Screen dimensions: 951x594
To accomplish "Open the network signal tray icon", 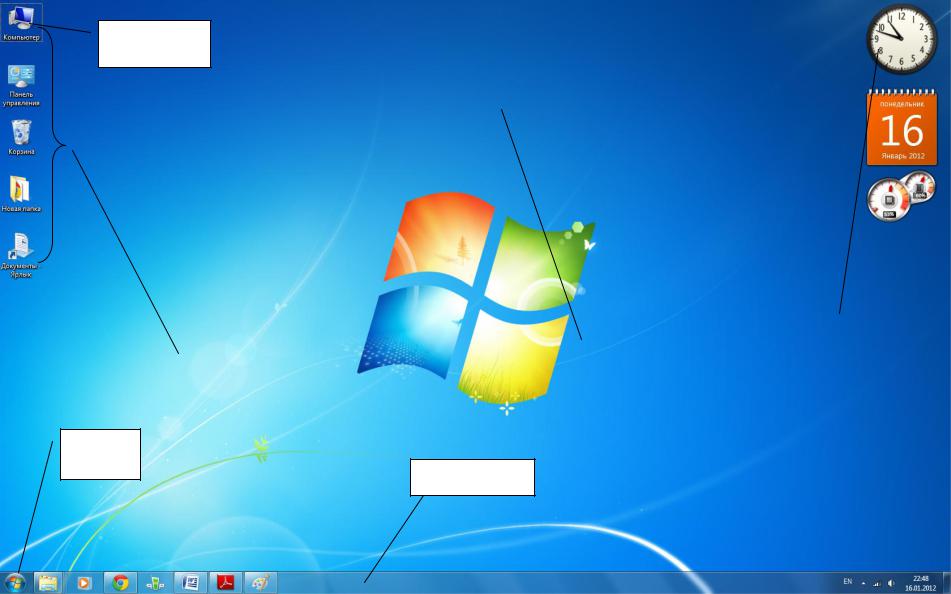I will (877, 582).
